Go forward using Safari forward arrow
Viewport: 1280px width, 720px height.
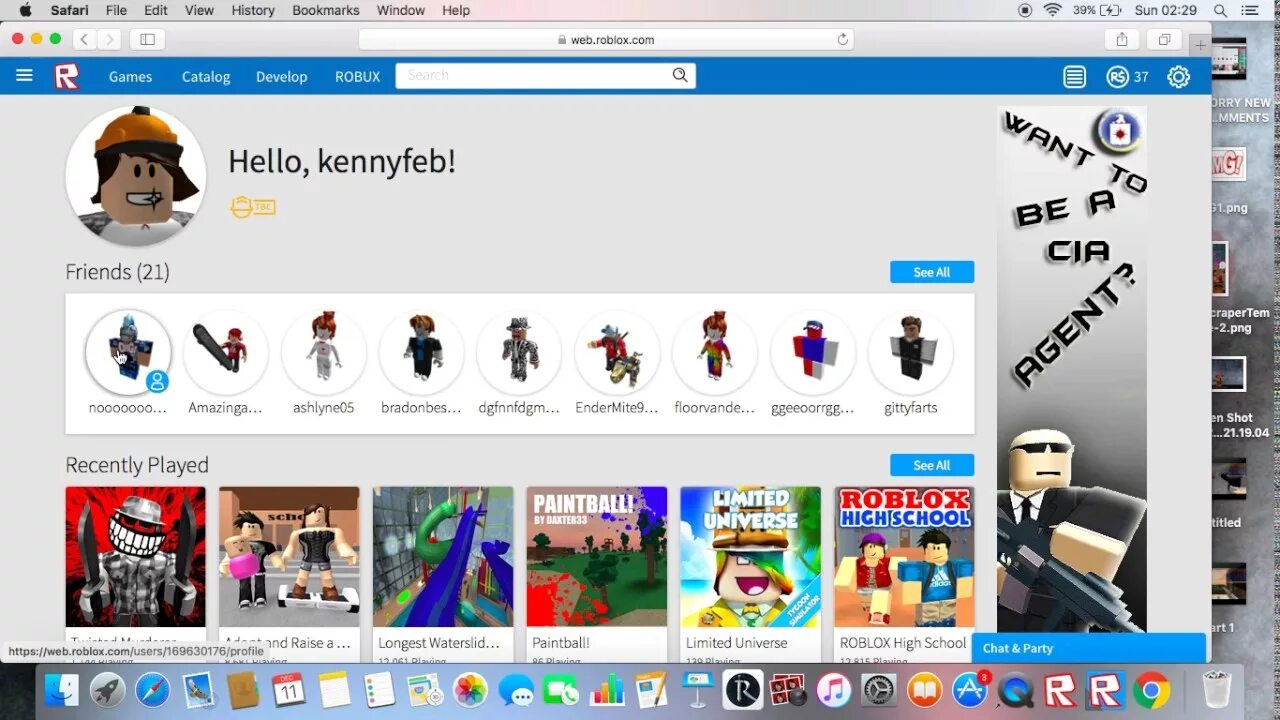click(109, 39)
